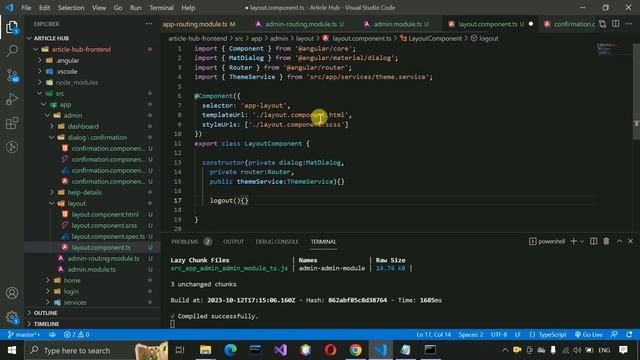Open the Explorer view in activity bar
Screen dimensions: 640x360
click(12, 27)
